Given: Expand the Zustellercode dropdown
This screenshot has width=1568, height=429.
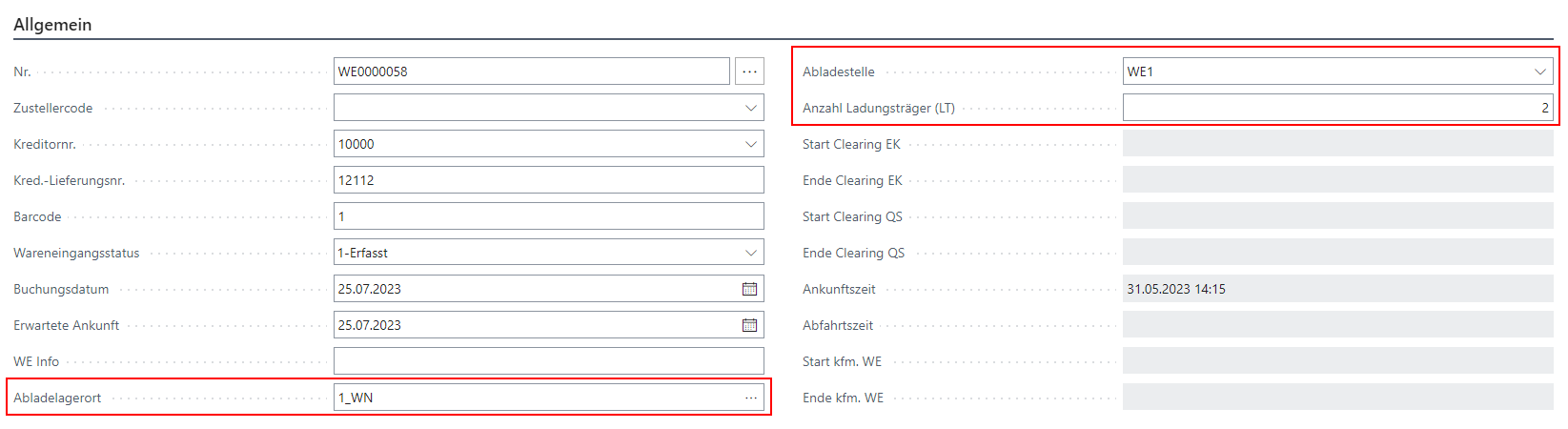Looking at the screenshot, I should (751, 108).
